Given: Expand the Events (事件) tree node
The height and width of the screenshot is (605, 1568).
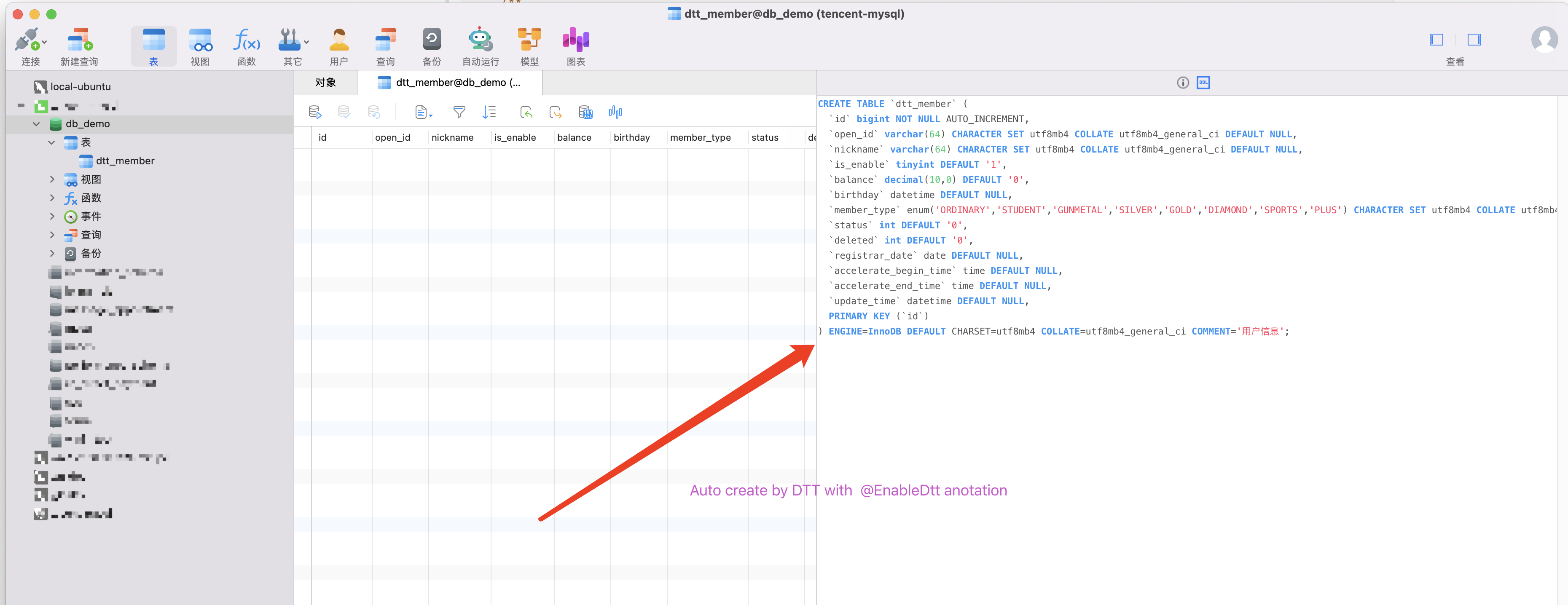Looking at the screenshot, I should pyautogui.click(x=52, y=217).
